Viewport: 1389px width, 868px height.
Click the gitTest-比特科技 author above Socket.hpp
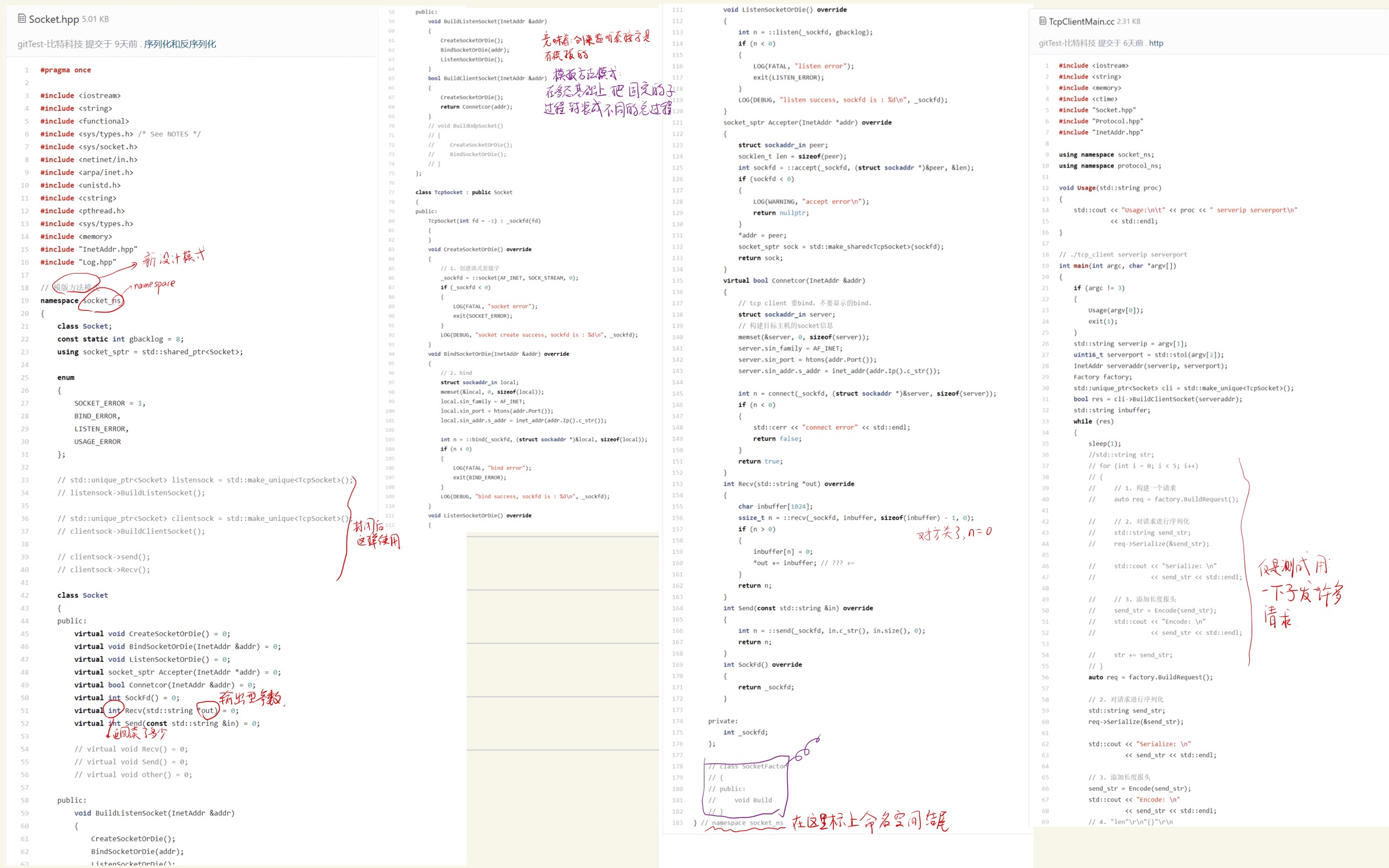point(50,44)
